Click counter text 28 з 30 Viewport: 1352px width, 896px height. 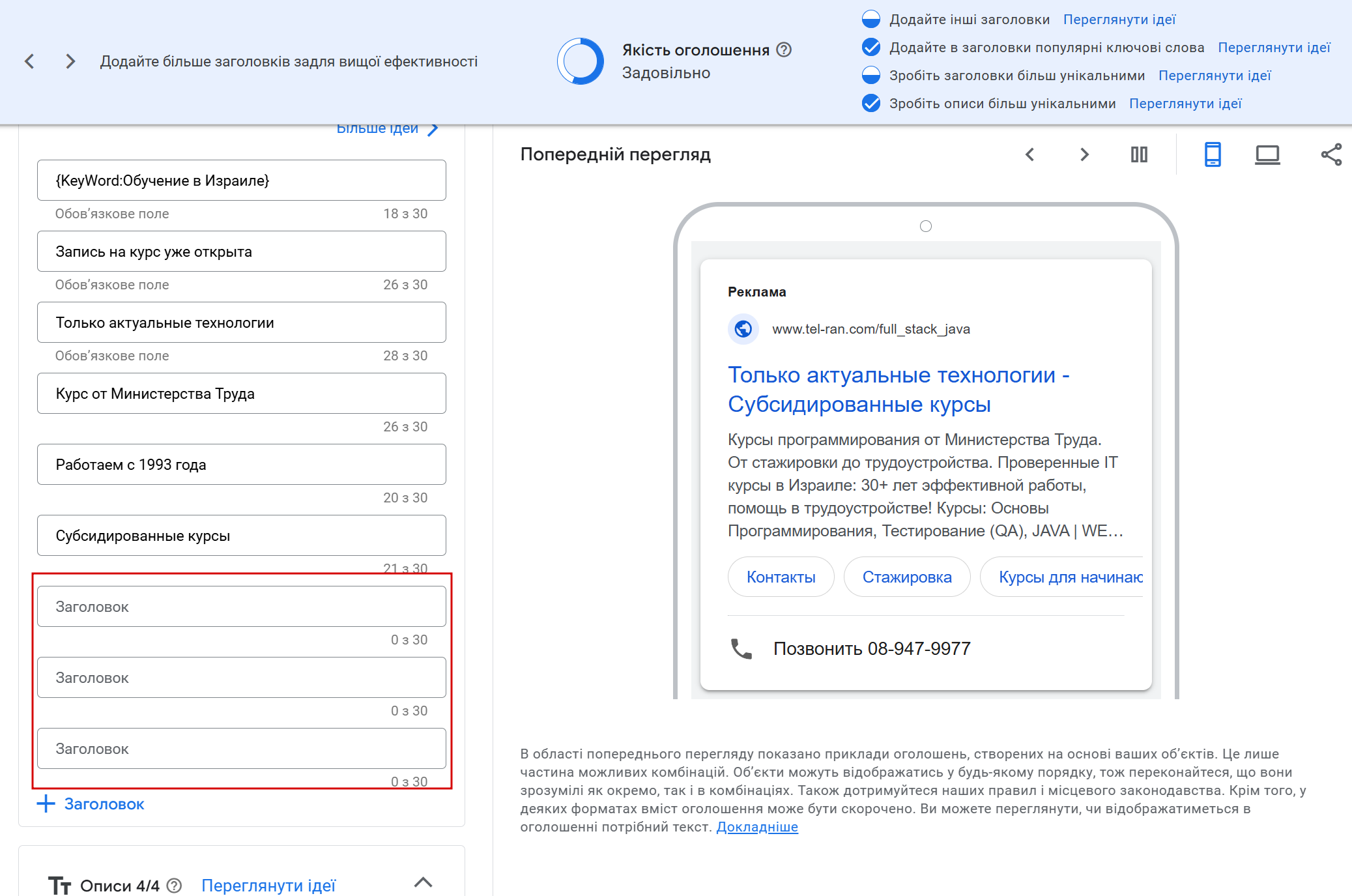[x=405, y=356]
